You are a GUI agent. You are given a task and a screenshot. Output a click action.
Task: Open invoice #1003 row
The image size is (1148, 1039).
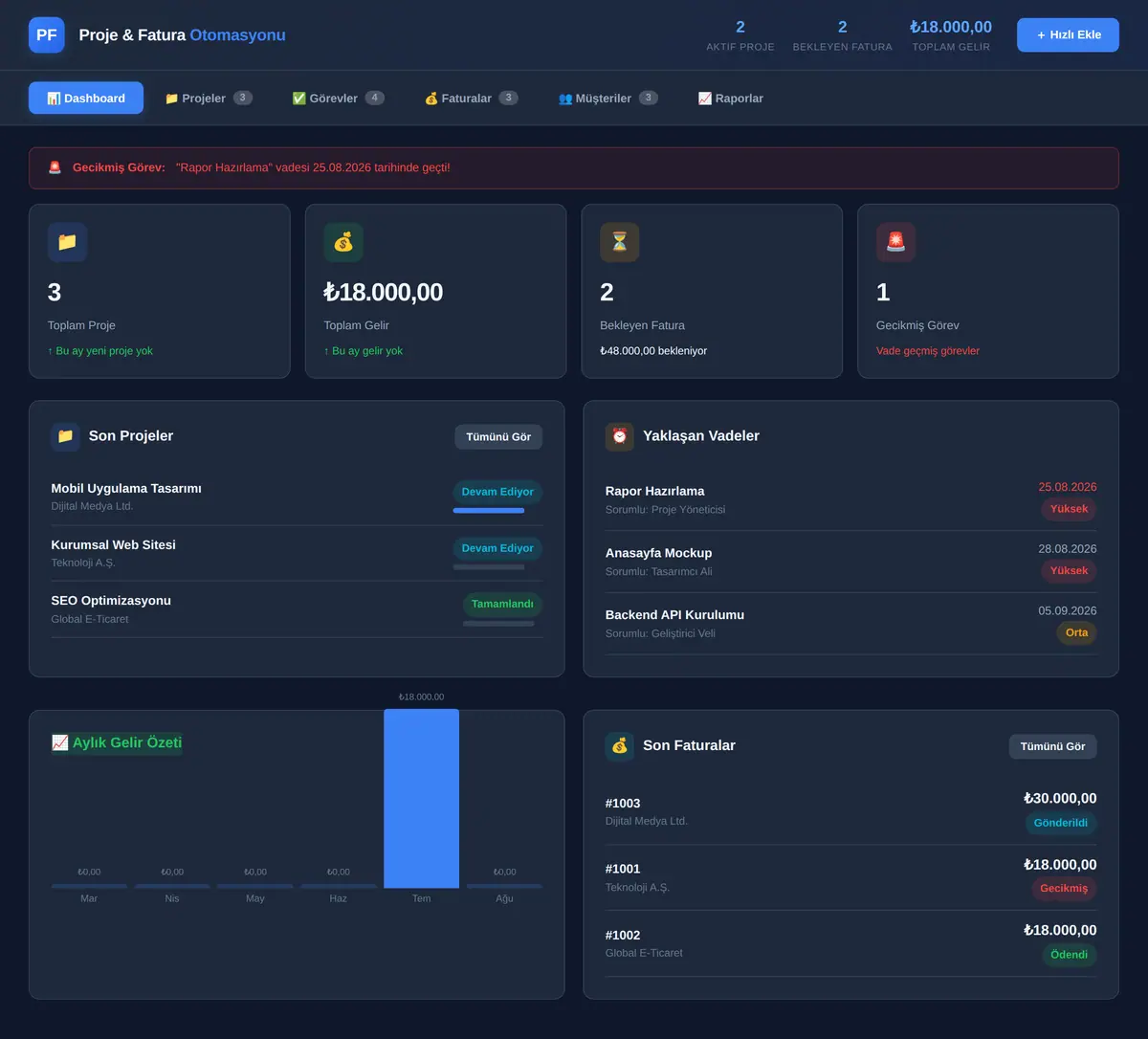pos(851,811)
